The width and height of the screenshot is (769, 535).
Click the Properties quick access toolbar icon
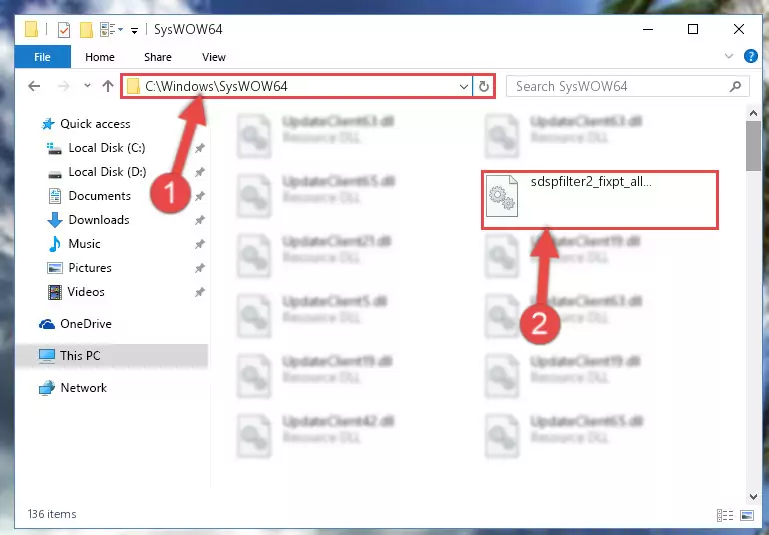click(x=64, y=30)
